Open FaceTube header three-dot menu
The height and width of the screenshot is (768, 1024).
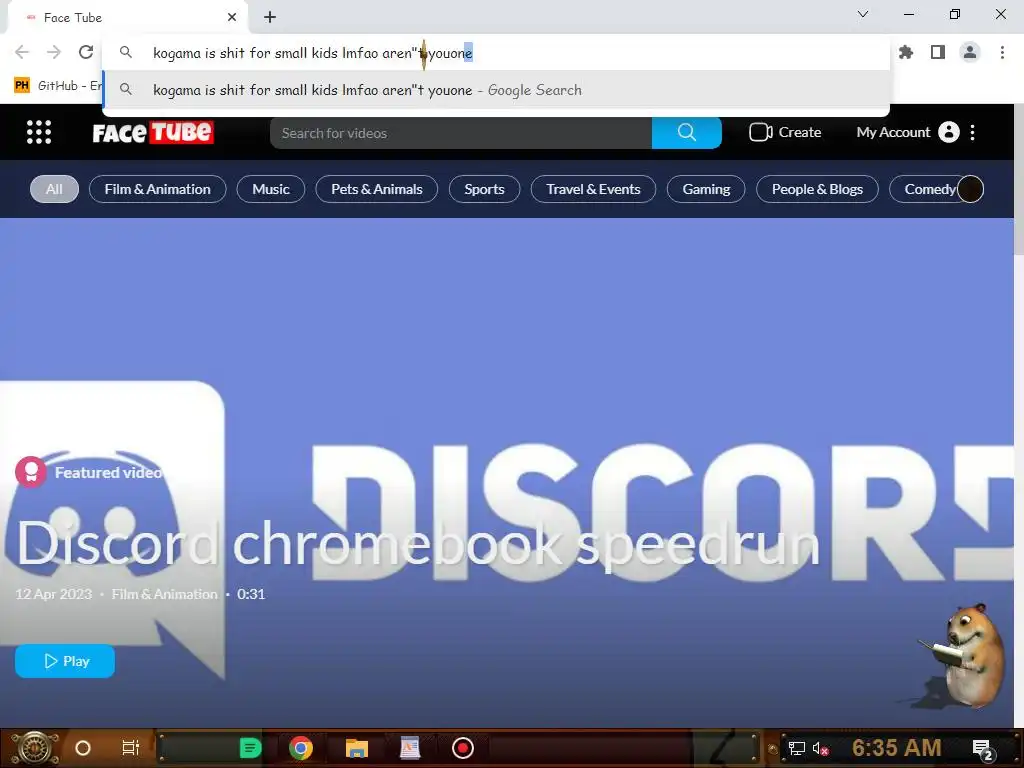tap(972, 133)
